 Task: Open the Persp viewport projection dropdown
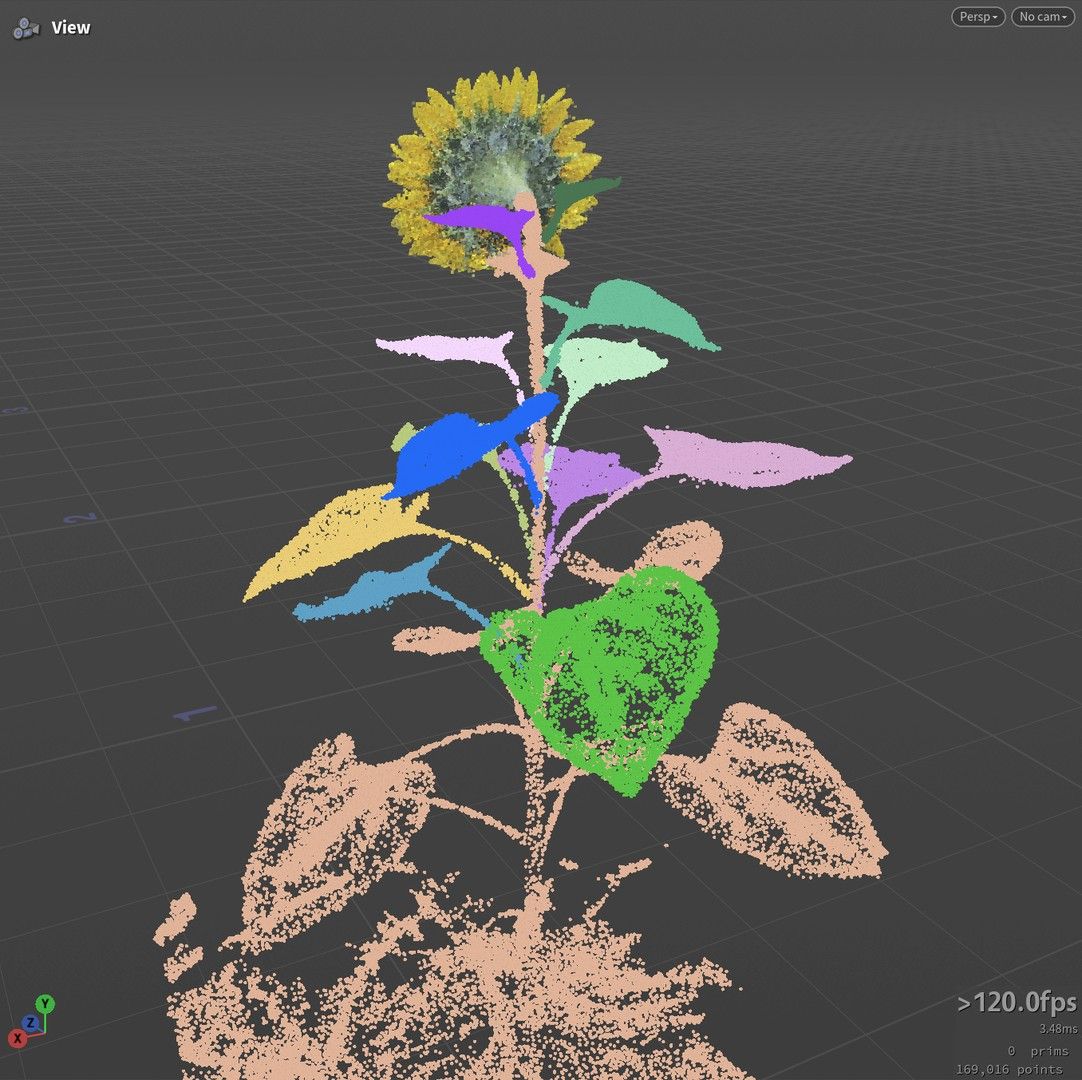tap(978, 17)
